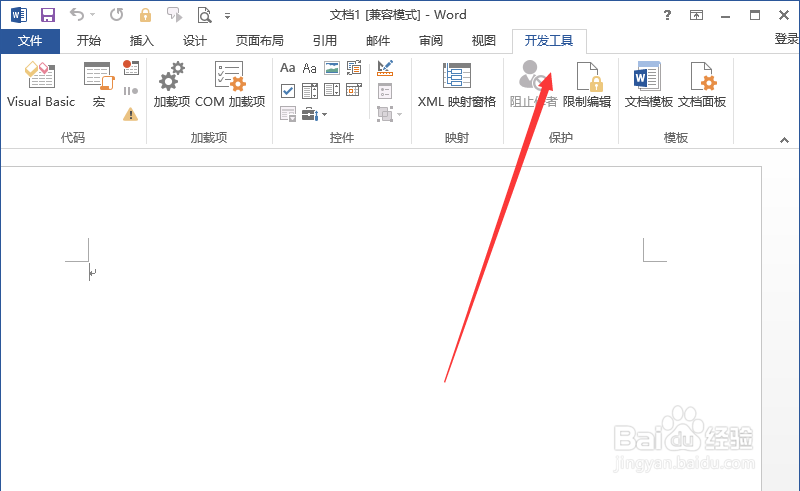
Task: Click the repeat/redo circular arrow icon
Action: pyautogui.click(x=117, y=15)
